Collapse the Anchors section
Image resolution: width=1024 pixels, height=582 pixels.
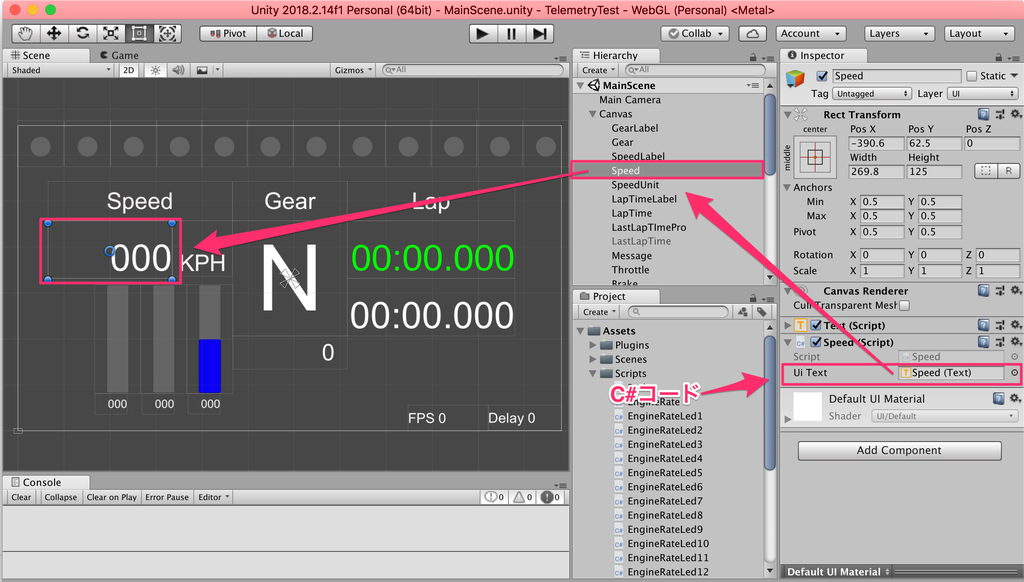(788, 187)
